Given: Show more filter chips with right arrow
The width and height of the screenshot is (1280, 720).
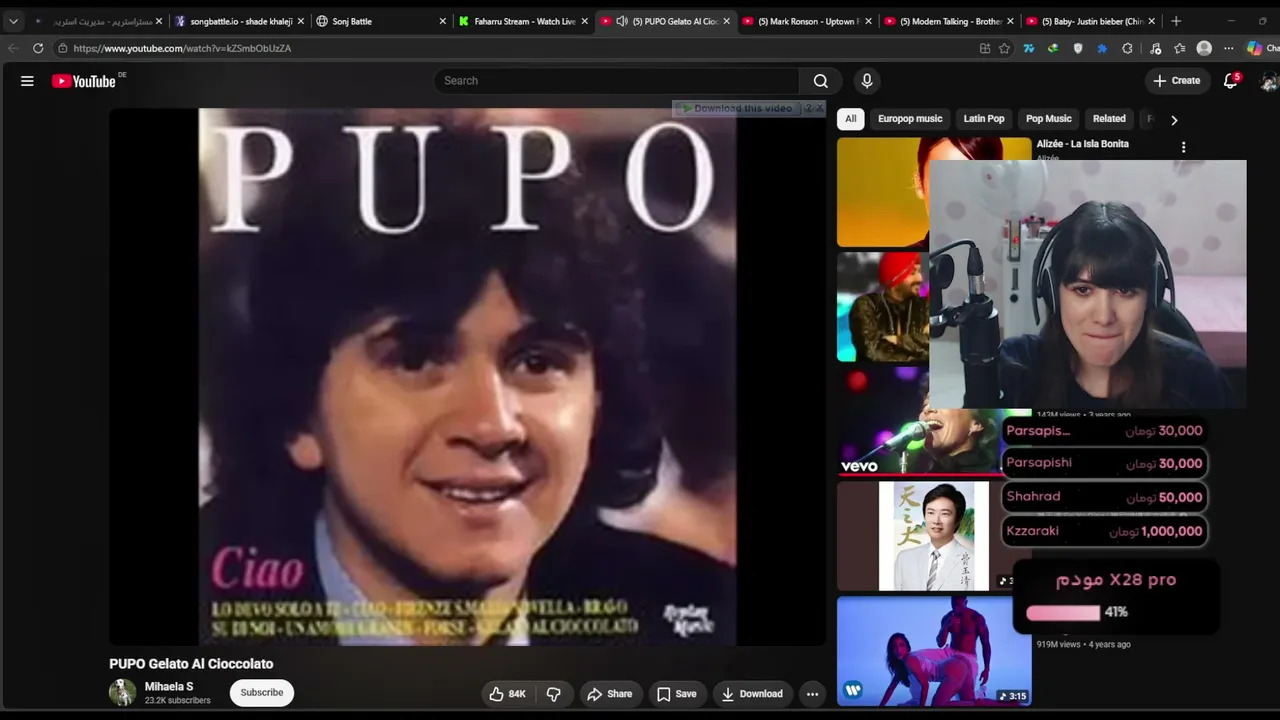Looking at the screenshot, I should [1174, 120].
